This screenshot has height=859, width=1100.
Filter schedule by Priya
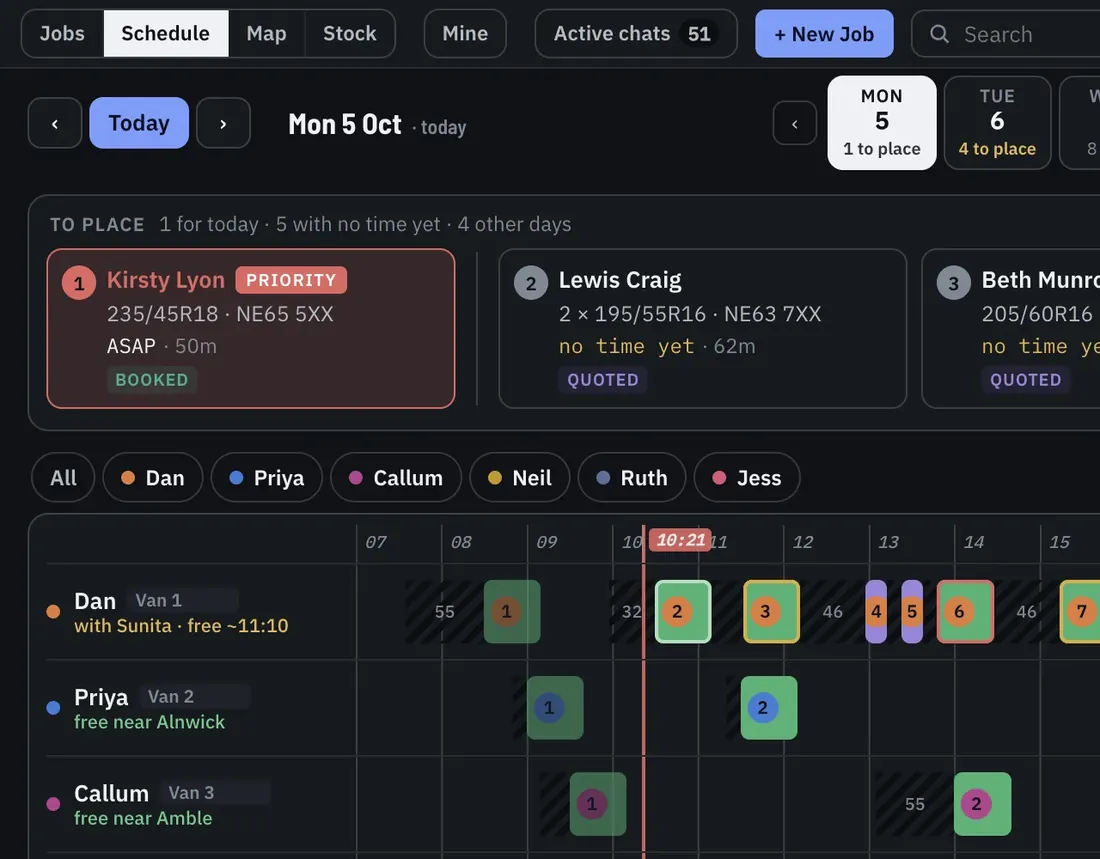pos(267,478)
